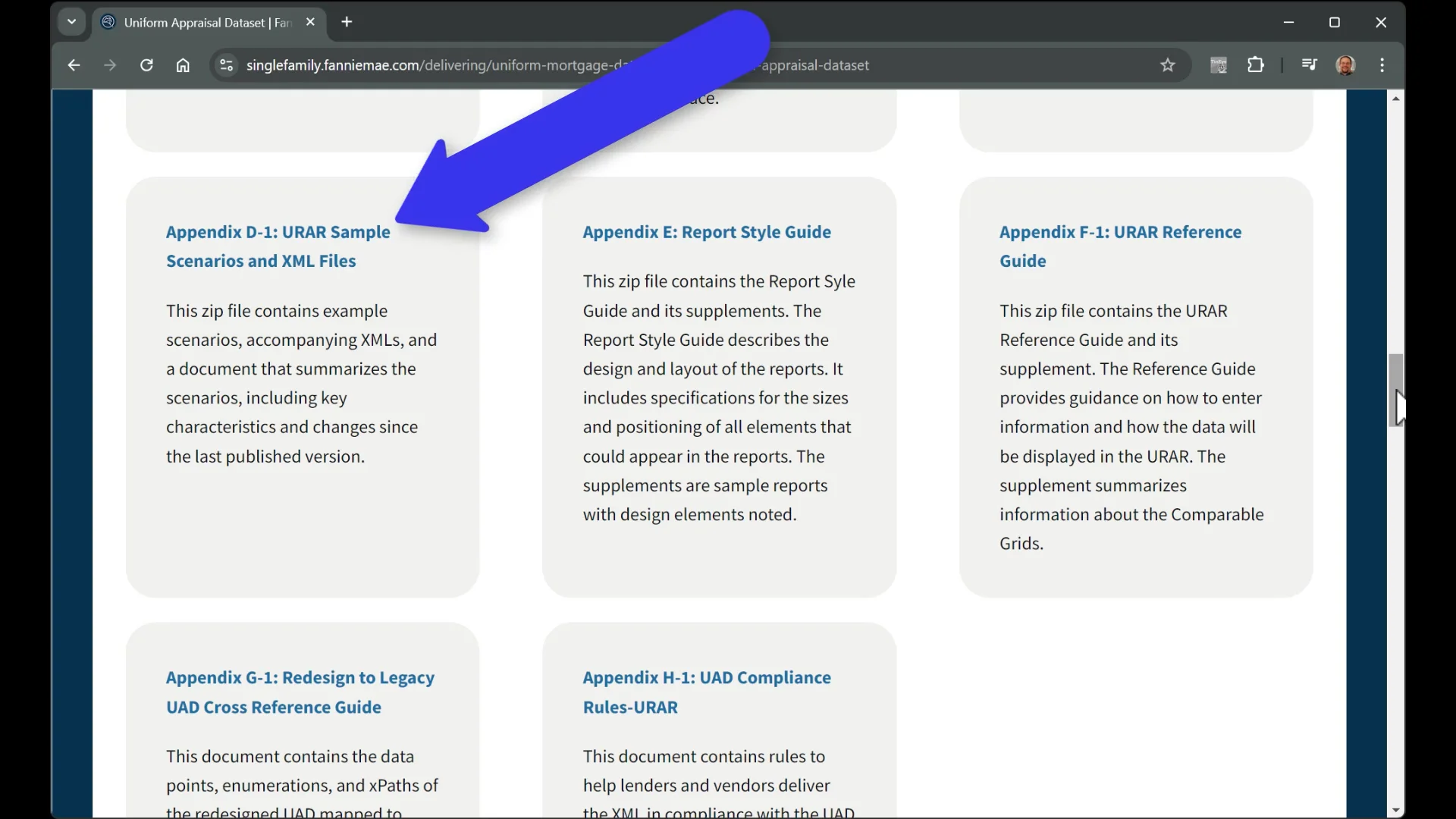Open Chrome three-dot menu
The height and width of the screenshot is (819, 1456).
pos(1382,65)
